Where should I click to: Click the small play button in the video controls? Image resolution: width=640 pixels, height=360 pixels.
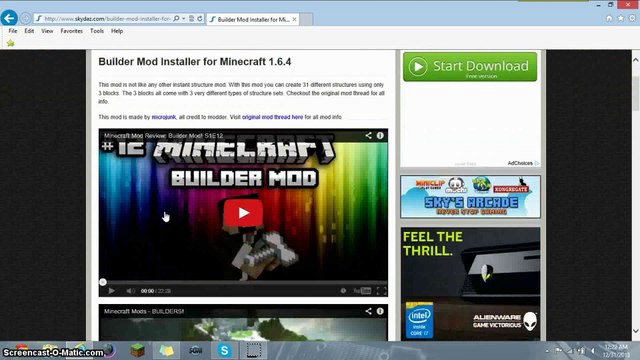[111, 291]
